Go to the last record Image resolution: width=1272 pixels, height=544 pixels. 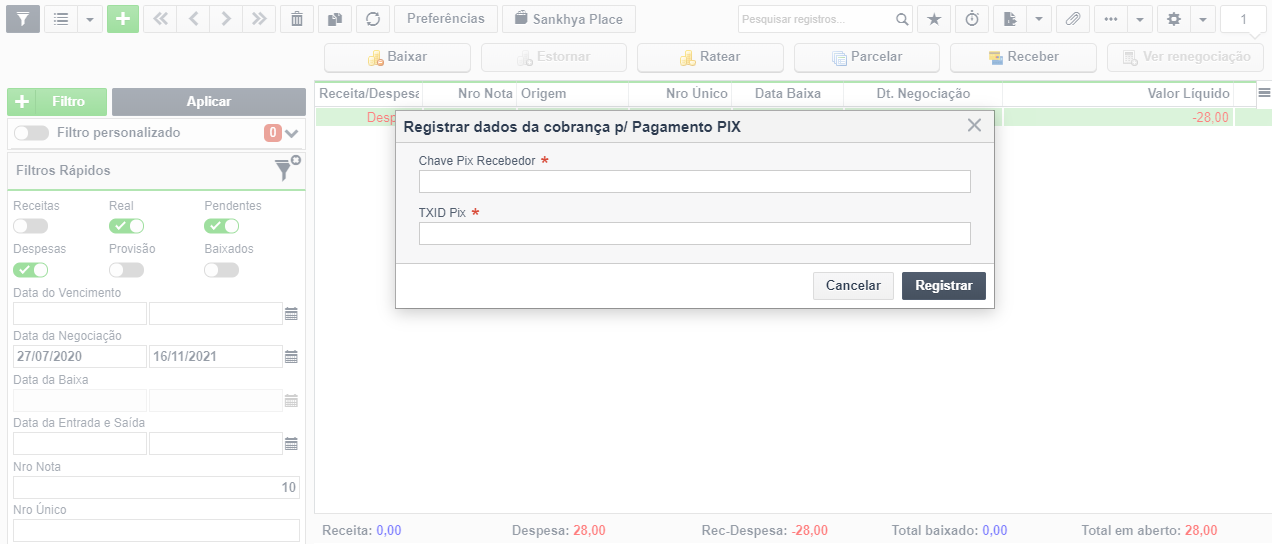coord(259,18)
